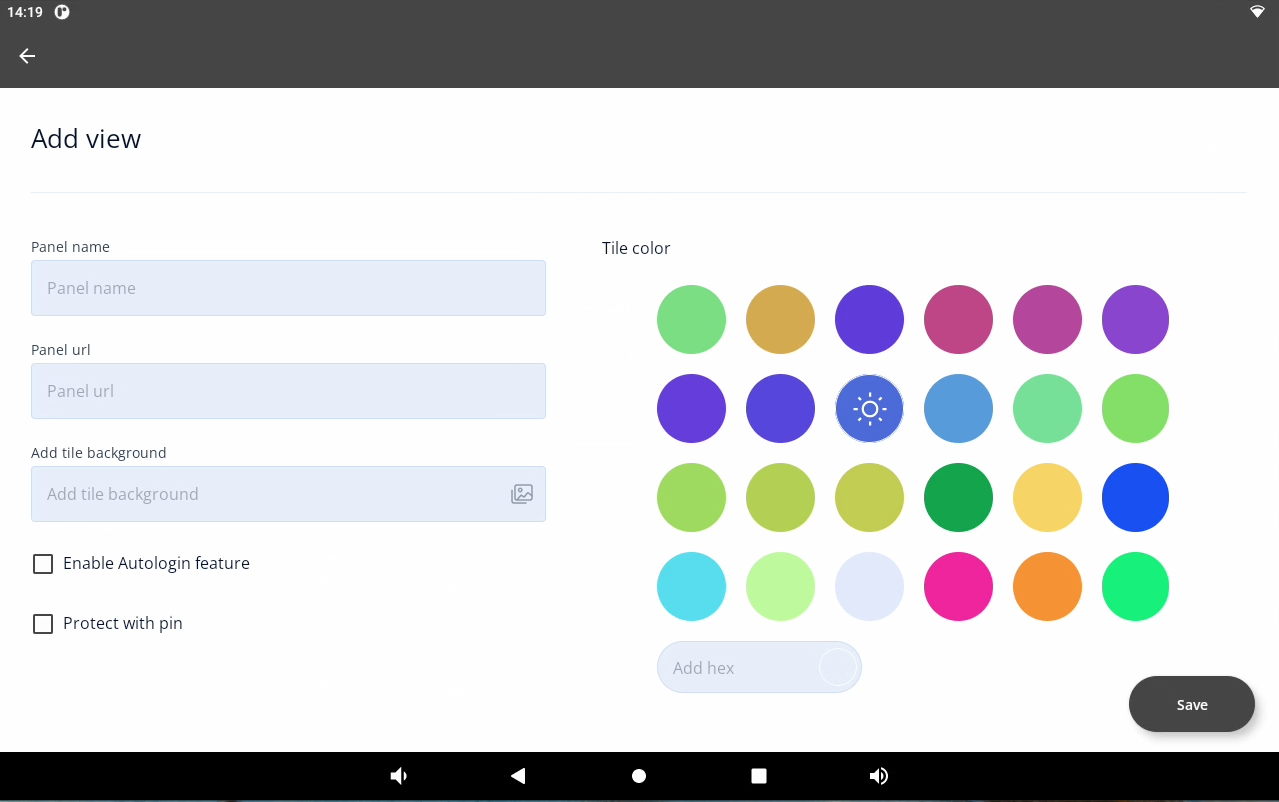The height and width of the screenshot is (802, 1279).
Task: Click the image picker icon in tile background
Action: (x=522, y=494)
